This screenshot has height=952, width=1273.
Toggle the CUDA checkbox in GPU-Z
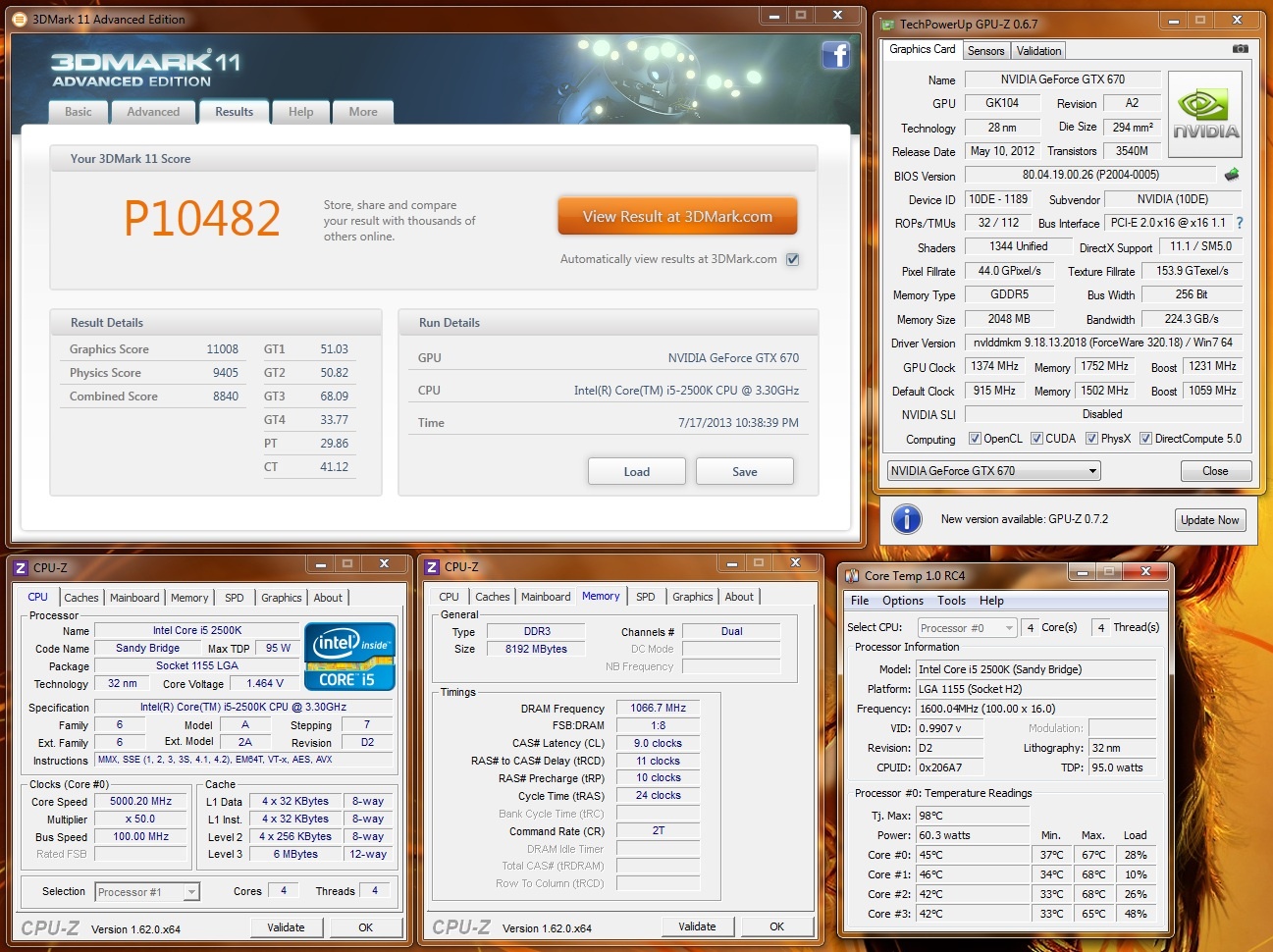[x=1036, y=439]
